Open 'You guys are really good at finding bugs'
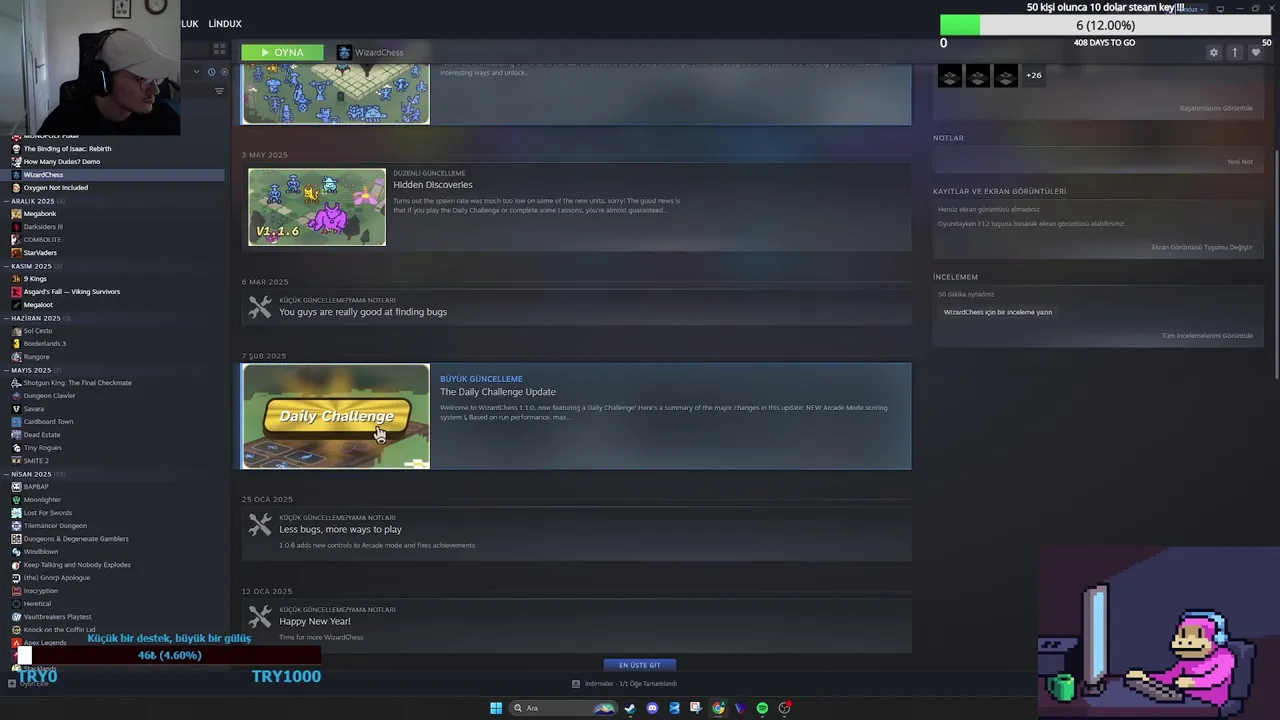The height and width of the screenshot is (720, 1280). tap(363, 312)
